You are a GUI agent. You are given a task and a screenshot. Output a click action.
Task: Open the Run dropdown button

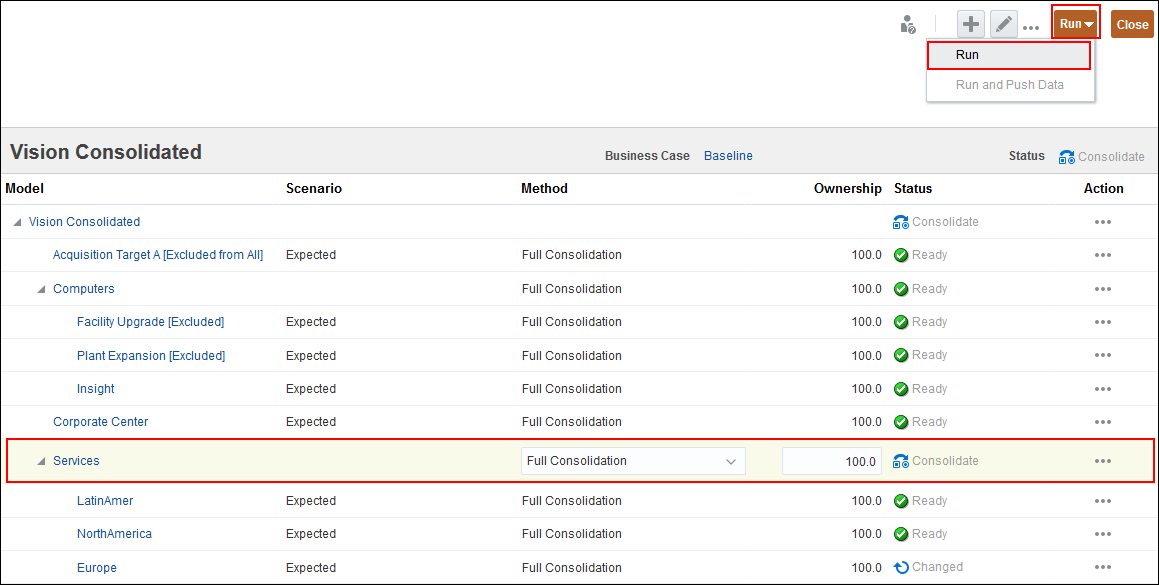point(1076,24)
